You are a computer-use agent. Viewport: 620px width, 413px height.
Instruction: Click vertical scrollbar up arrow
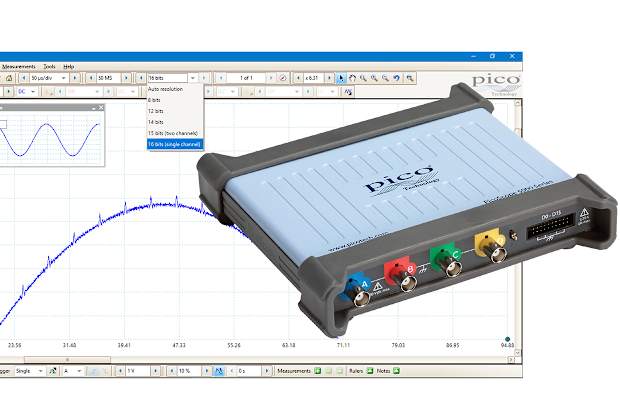517,103
